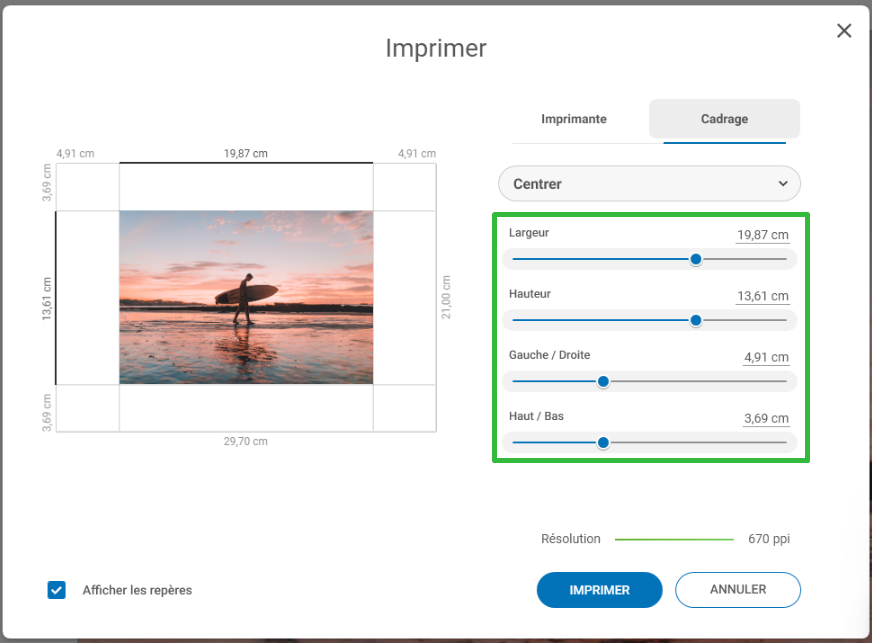Click the 670 ppi resolution value
872x643 pixels.
[x=769, y=539]
